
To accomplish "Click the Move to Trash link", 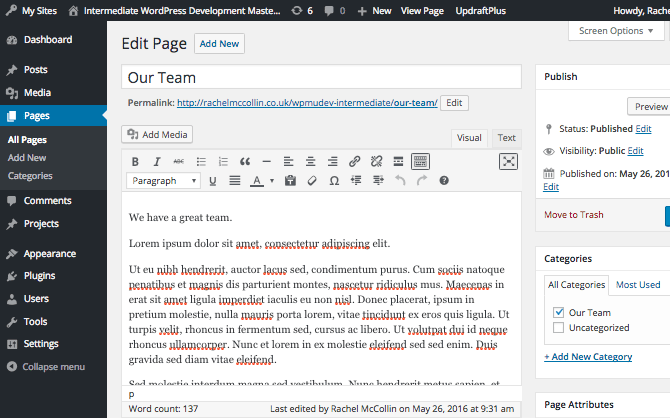I will pyautogui.click(x=573, y=215).
